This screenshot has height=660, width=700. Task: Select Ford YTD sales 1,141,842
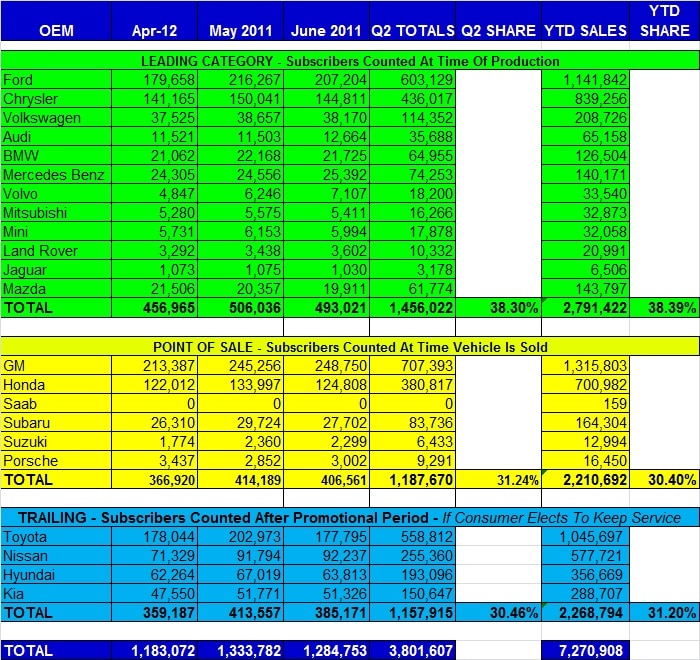(595, 80)
